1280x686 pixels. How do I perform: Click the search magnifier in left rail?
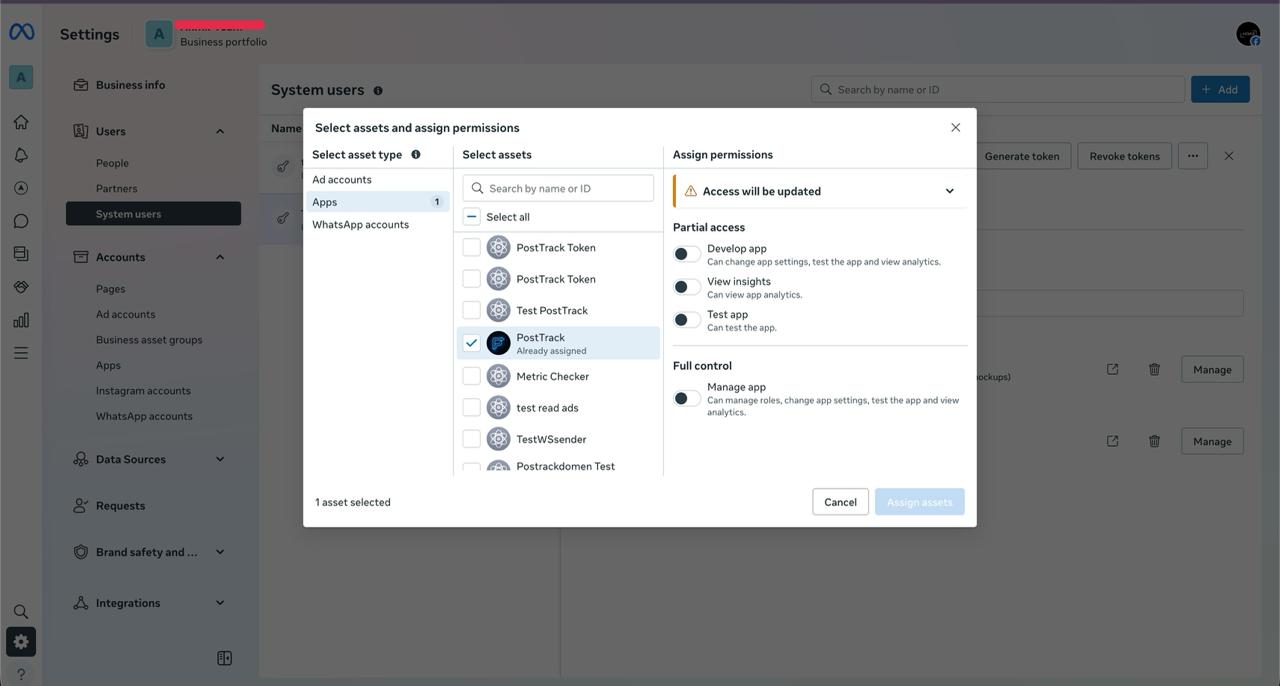point(21,611)
